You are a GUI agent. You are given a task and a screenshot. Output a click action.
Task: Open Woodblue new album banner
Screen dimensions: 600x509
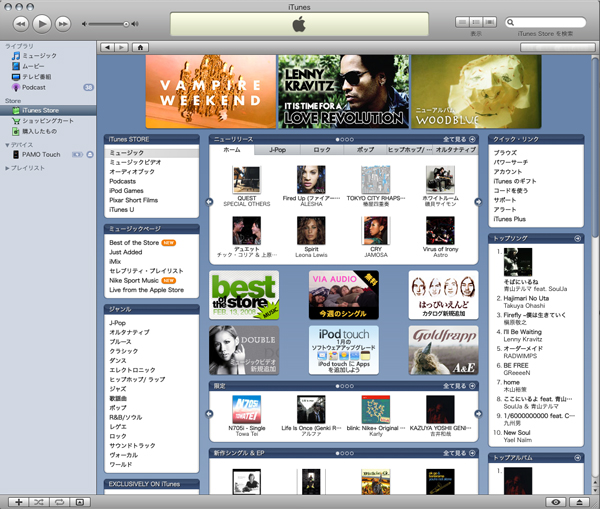click(x=476, y=91)
